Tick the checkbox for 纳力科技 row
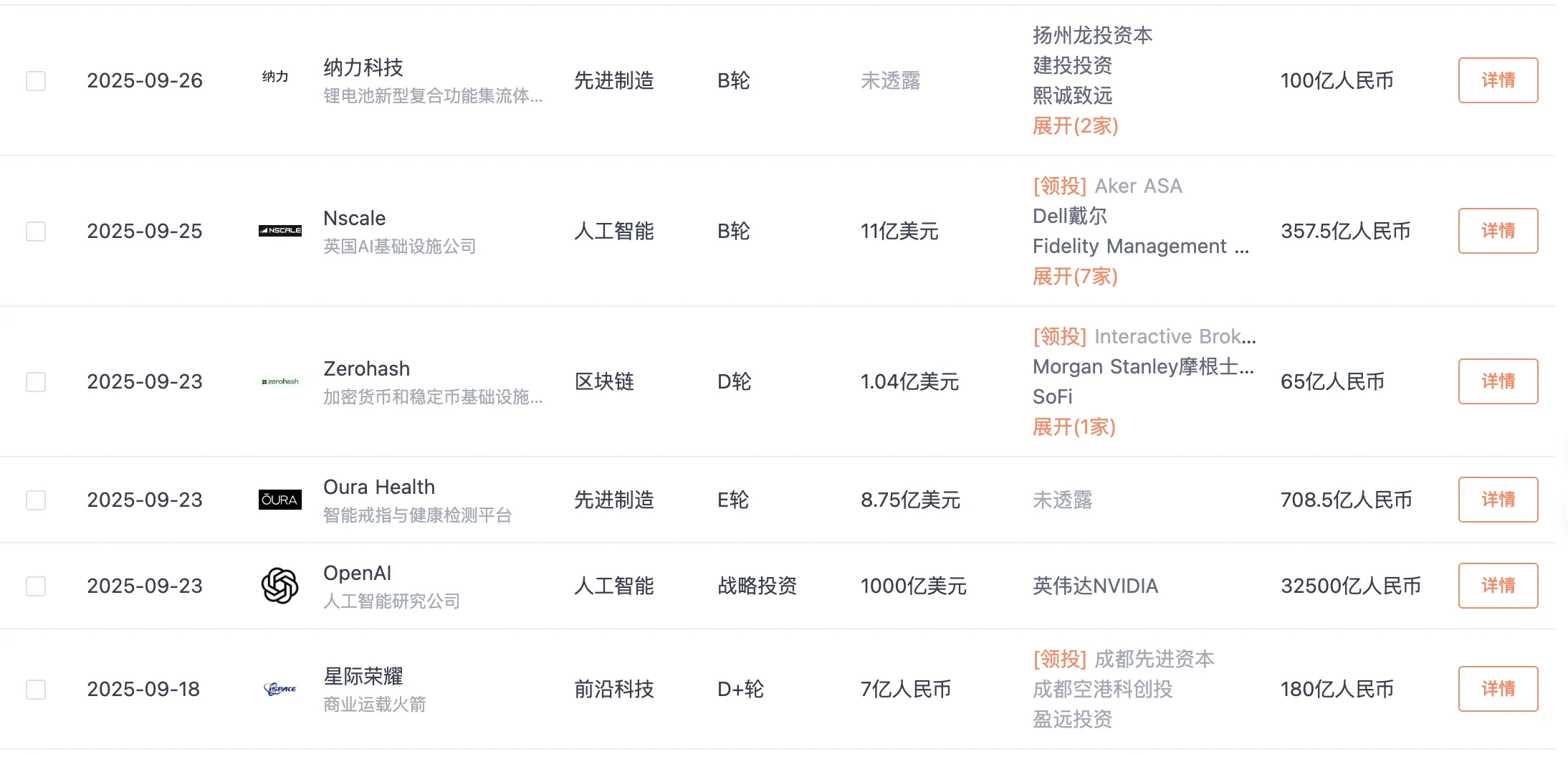Viewport: 1568px width, 757px height. click(36, 81)
